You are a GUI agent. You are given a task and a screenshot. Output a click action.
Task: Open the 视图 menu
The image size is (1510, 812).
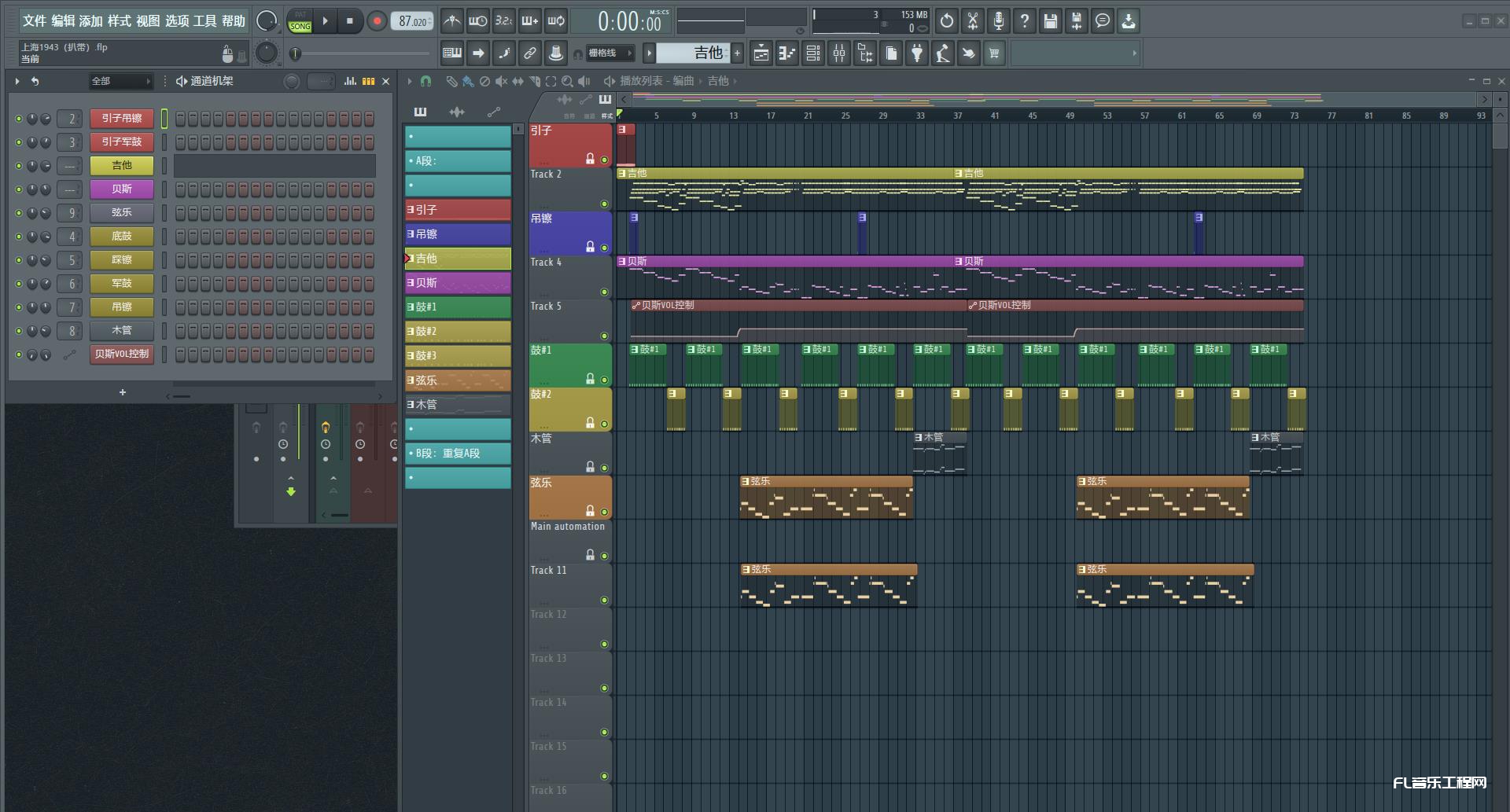pyautogui.click(x=148, y=21)
